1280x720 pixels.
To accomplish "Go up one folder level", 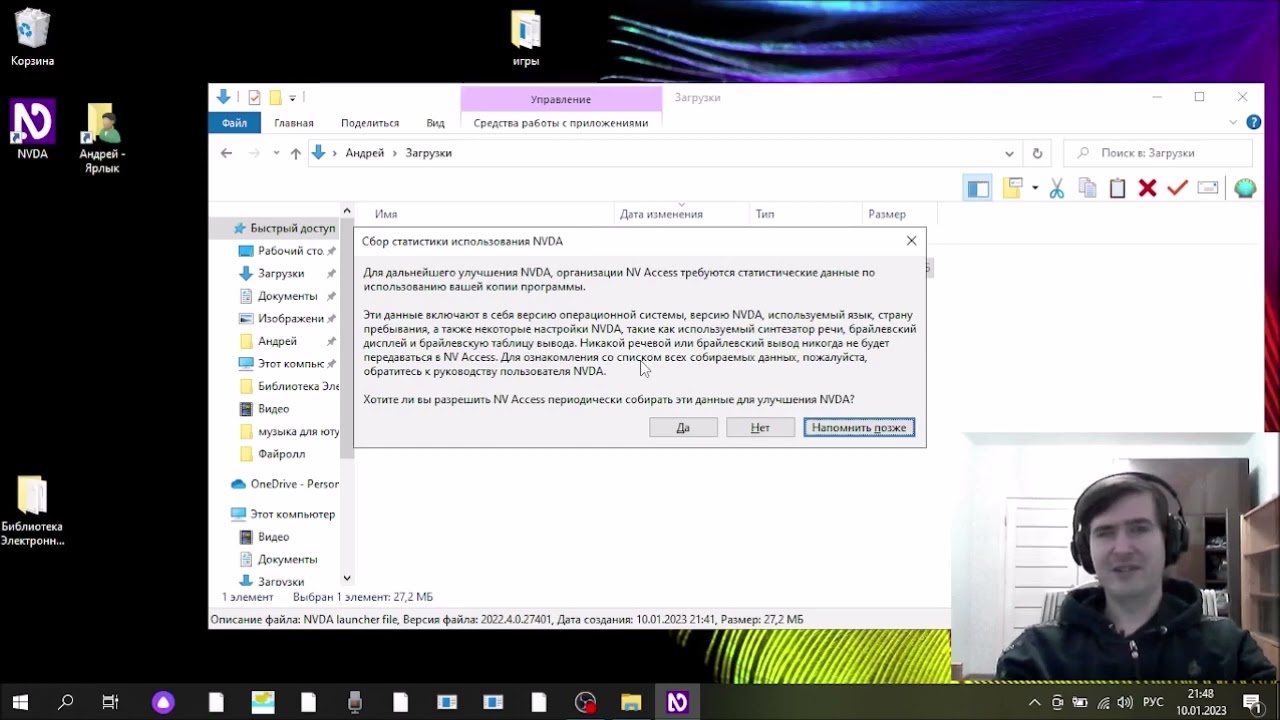I will click(x=295, y=153).
